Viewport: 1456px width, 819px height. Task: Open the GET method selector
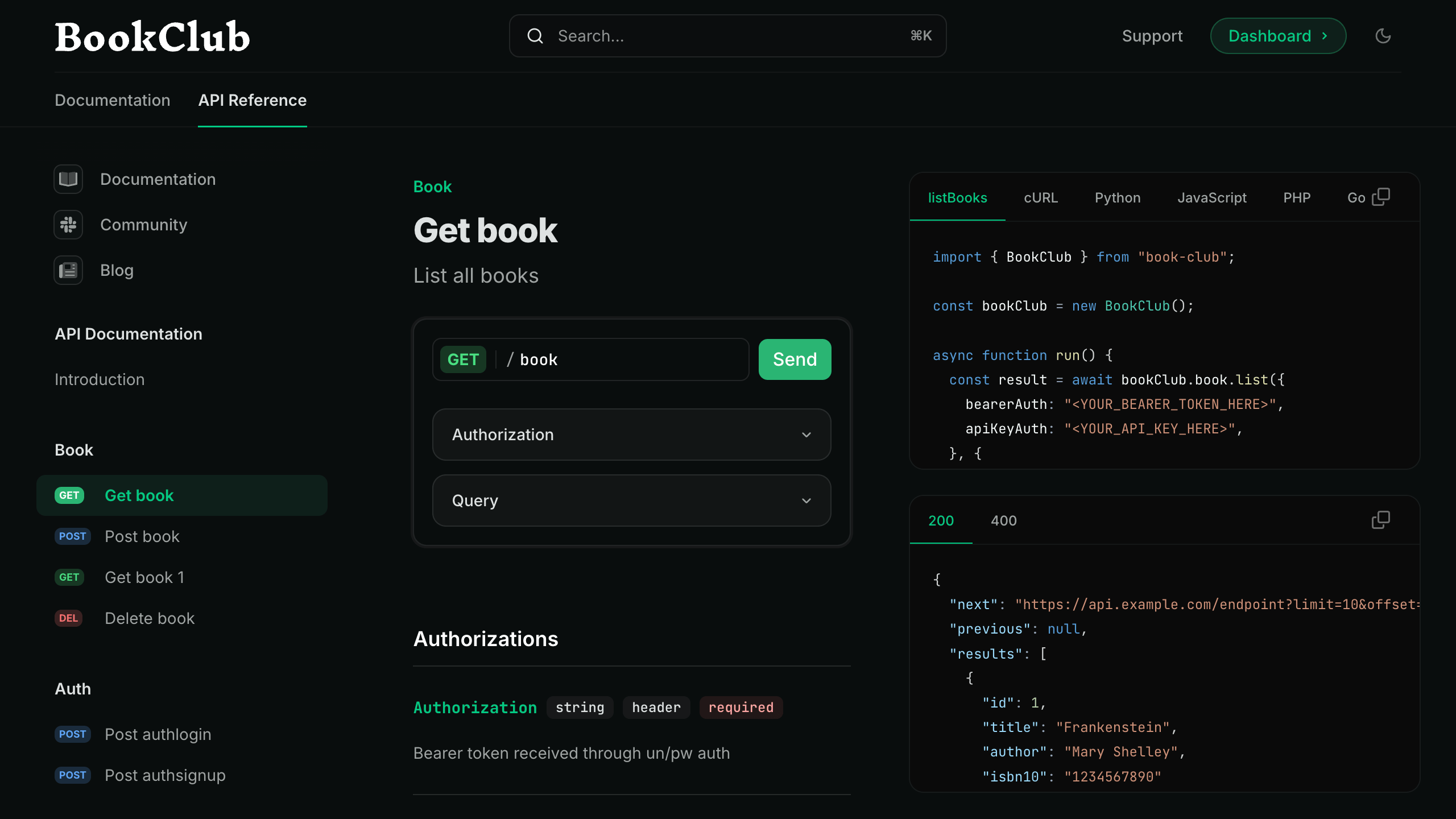pyautogui.click(x=463, y=359)
